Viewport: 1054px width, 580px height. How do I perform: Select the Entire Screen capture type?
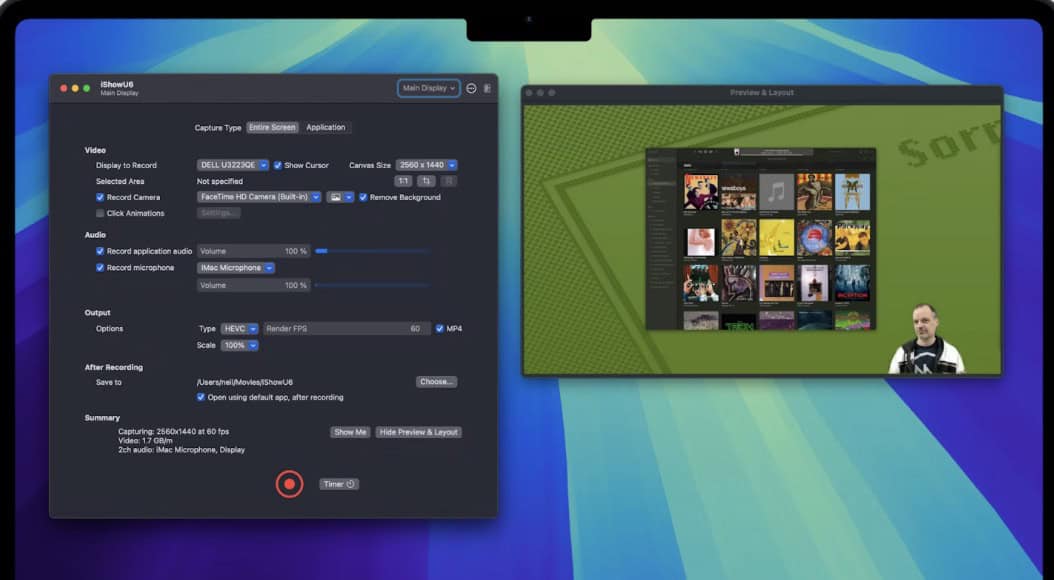pyautogui.click(x=272, y=128)
